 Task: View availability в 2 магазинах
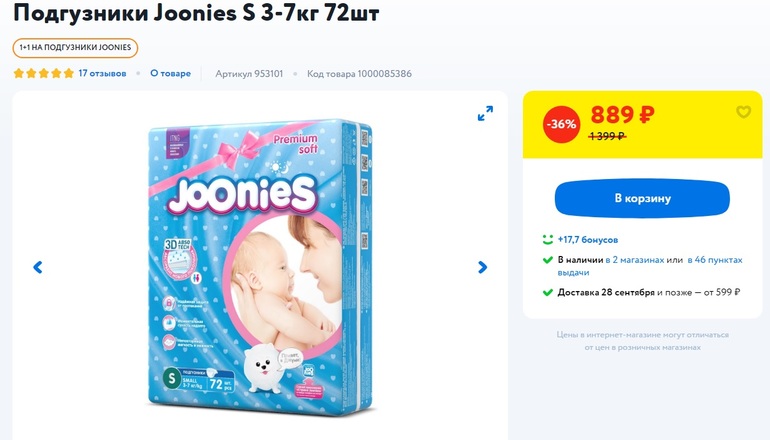pyautogui.click(x=634, y=260)
